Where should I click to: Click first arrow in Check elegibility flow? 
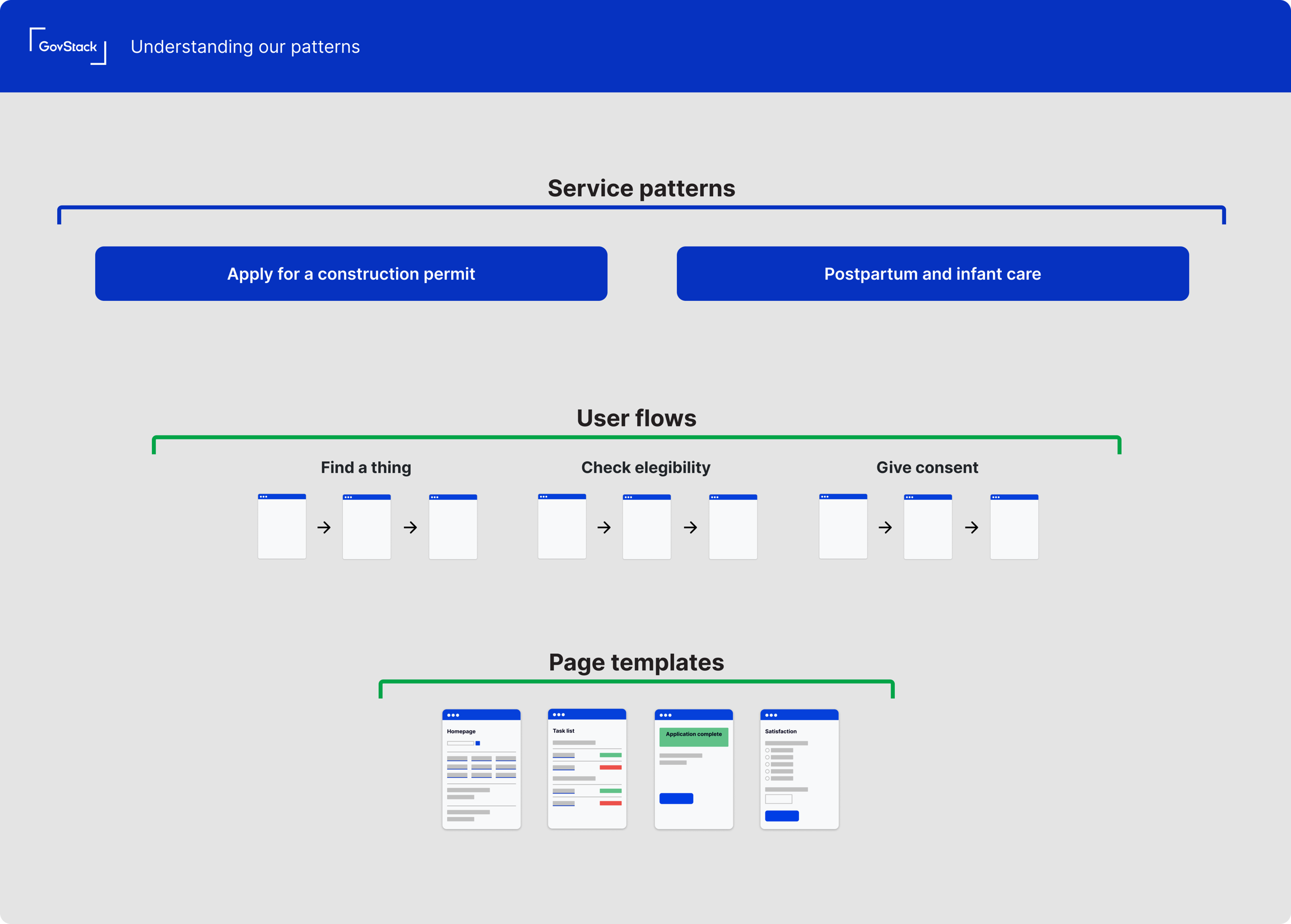(604, 527)
